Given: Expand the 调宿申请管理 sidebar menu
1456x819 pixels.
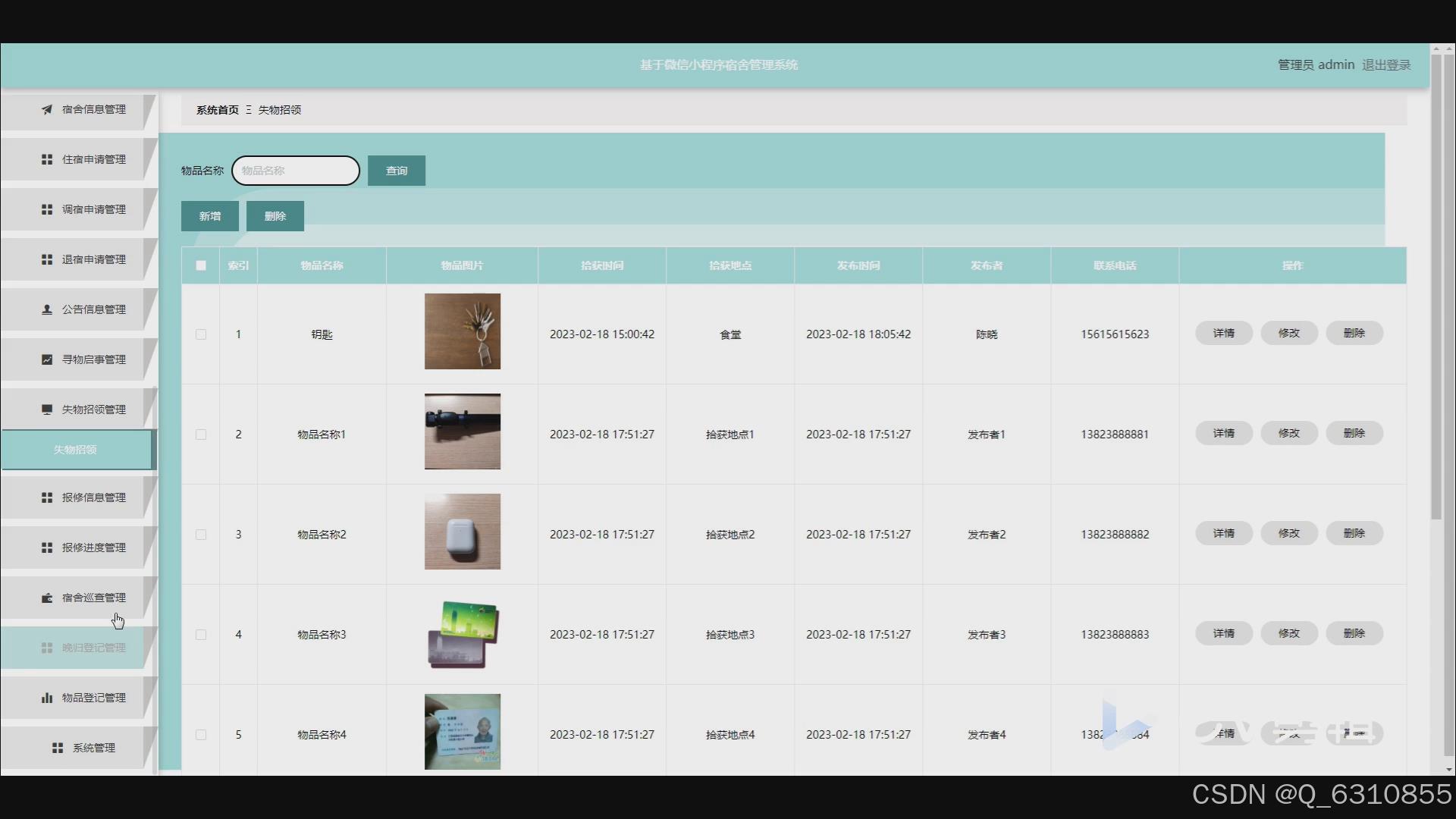Looking at the screenshot, I should coord(94,209).
